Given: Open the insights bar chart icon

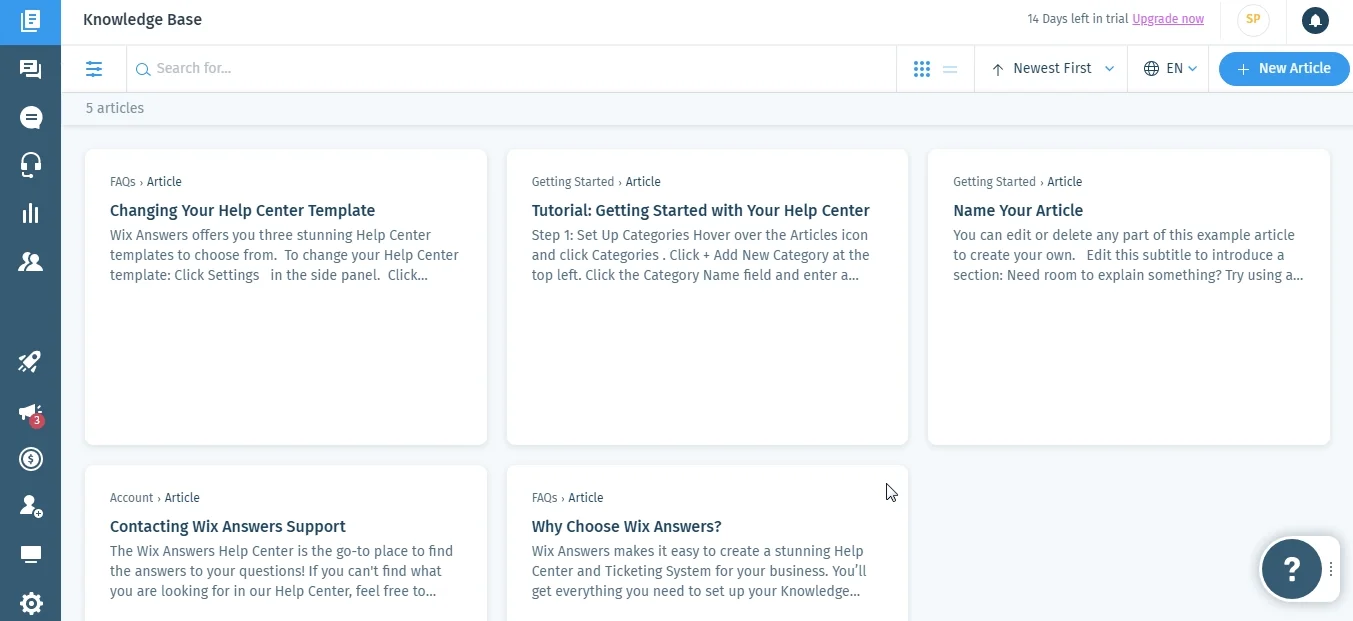Looking at the screenshot, I should [x=30, y=213].
